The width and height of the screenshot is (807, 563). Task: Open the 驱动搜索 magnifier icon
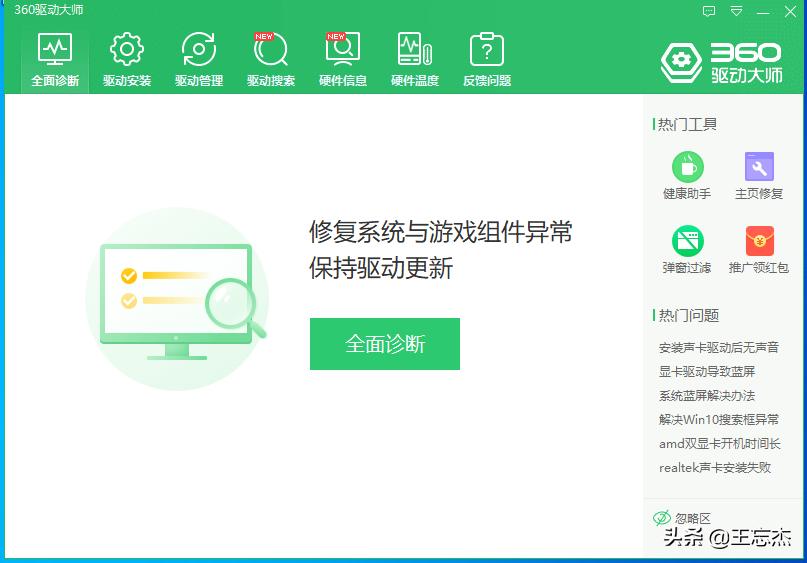pyautogui.click(x=271, y=49)
